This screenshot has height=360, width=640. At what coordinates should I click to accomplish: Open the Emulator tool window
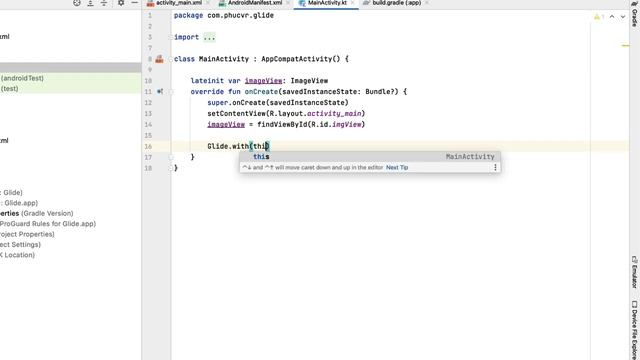tap(634, 272)
